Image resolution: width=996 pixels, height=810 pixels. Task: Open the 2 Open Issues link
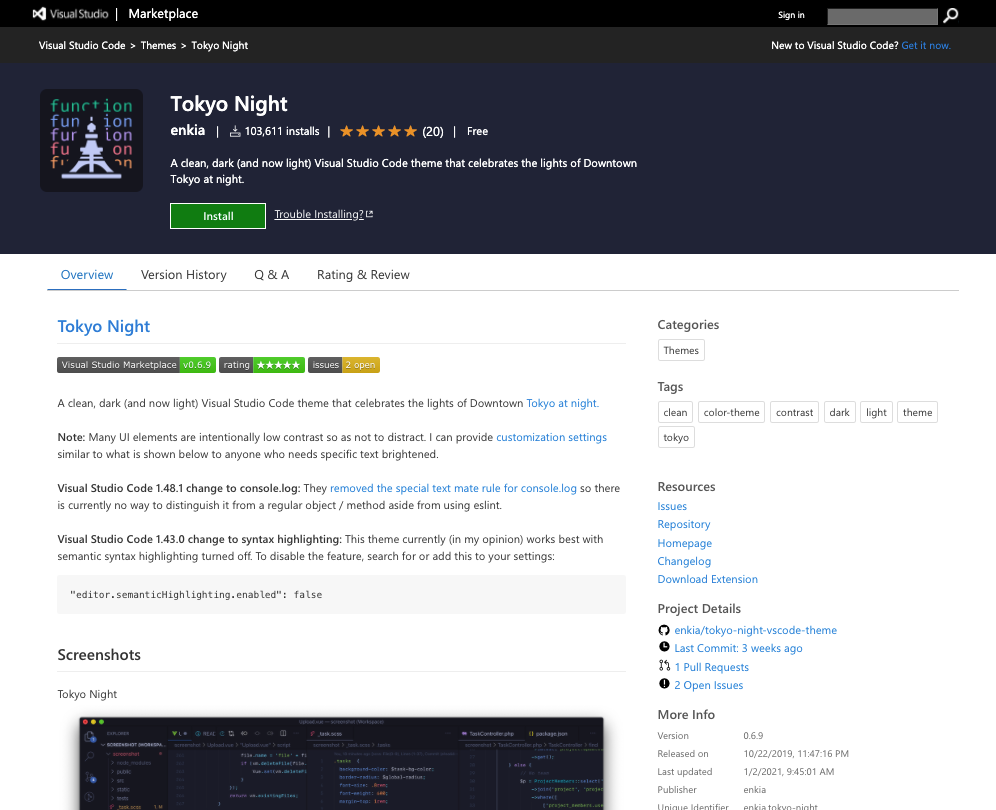[x=708, y=685]
